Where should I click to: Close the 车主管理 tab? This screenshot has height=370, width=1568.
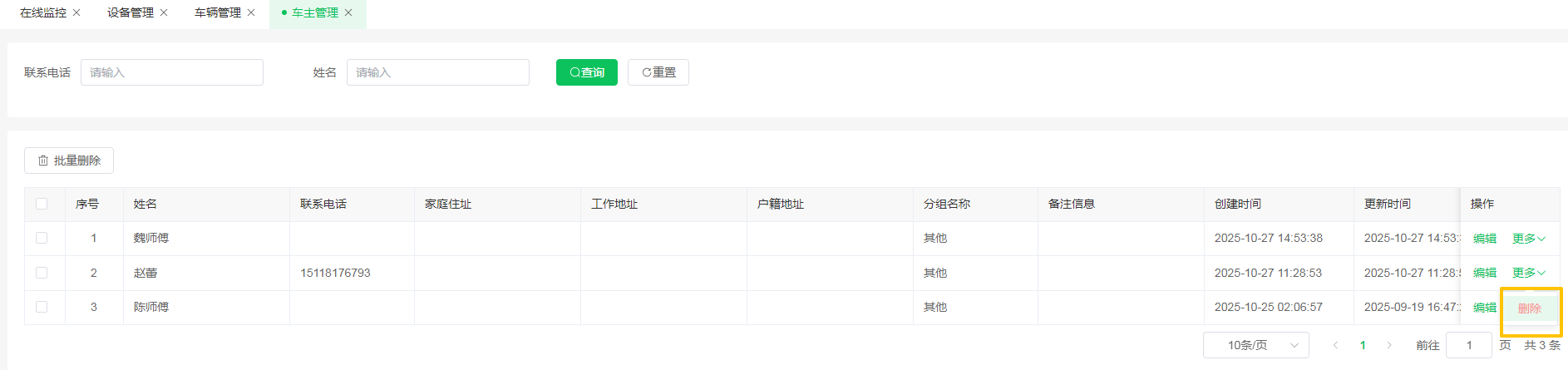click(348, 12)
